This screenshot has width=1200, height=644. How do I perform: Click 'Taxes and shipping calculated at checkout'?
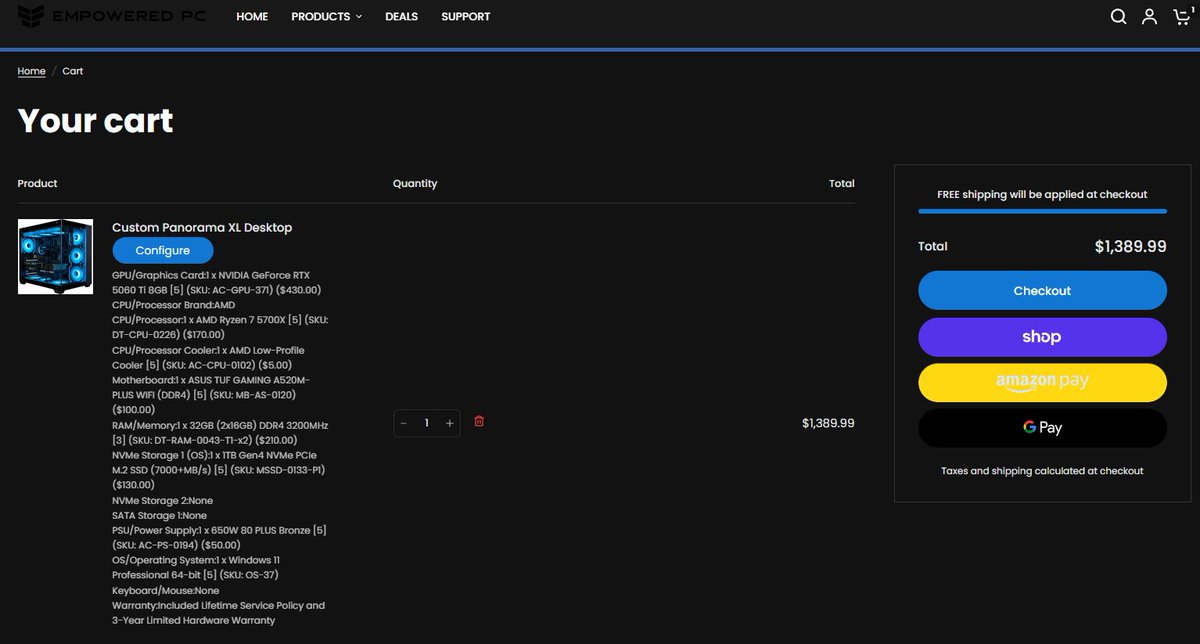[x=1042, y=470]
